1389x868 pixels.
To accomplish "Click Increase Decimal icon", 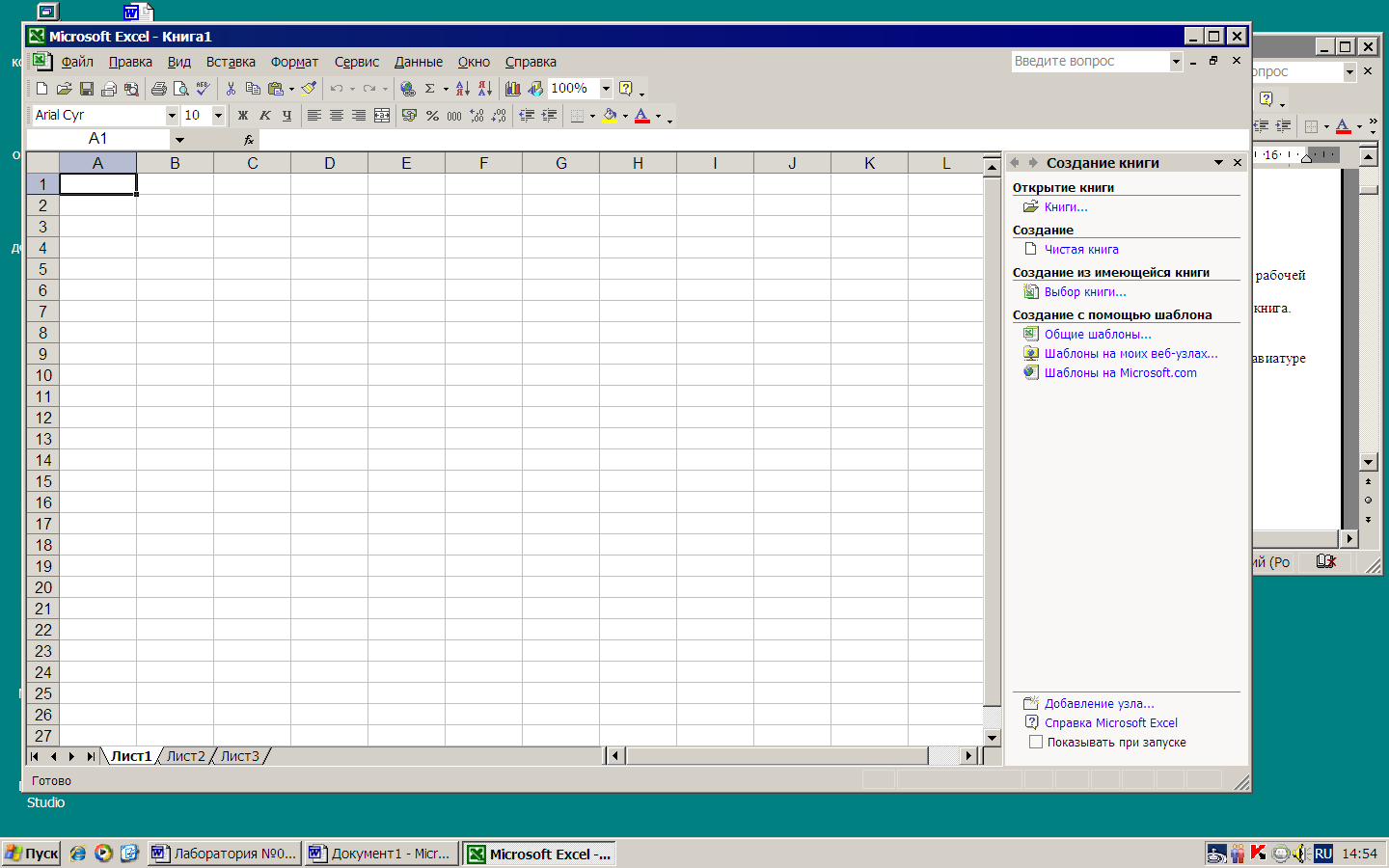I will 477,116.
